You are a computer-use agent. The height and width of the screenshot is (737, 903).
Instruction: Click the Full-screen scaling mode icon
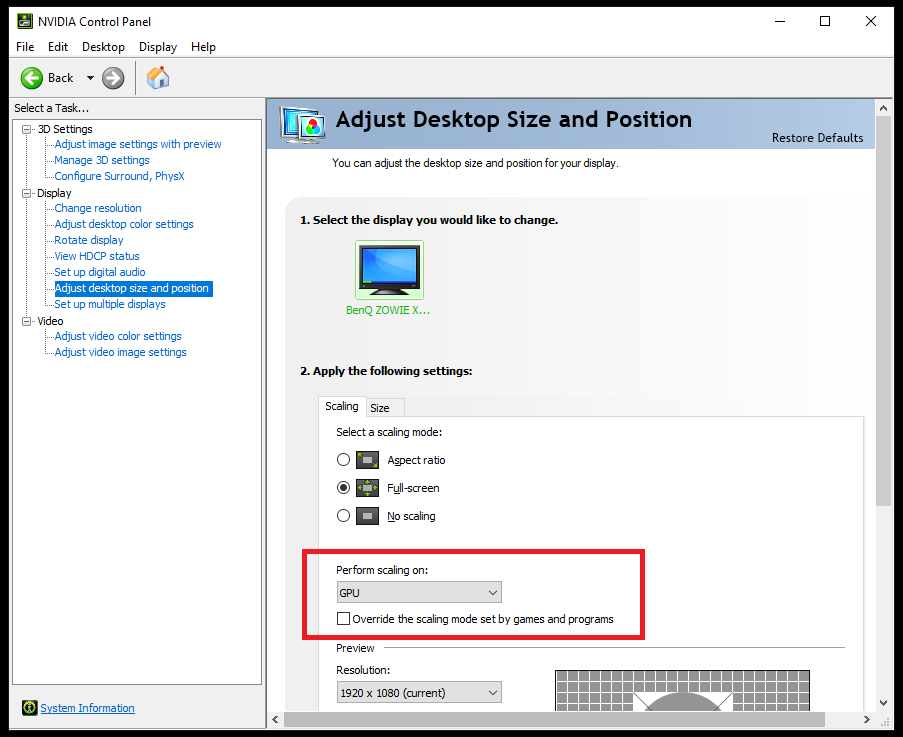coord(367,488)
